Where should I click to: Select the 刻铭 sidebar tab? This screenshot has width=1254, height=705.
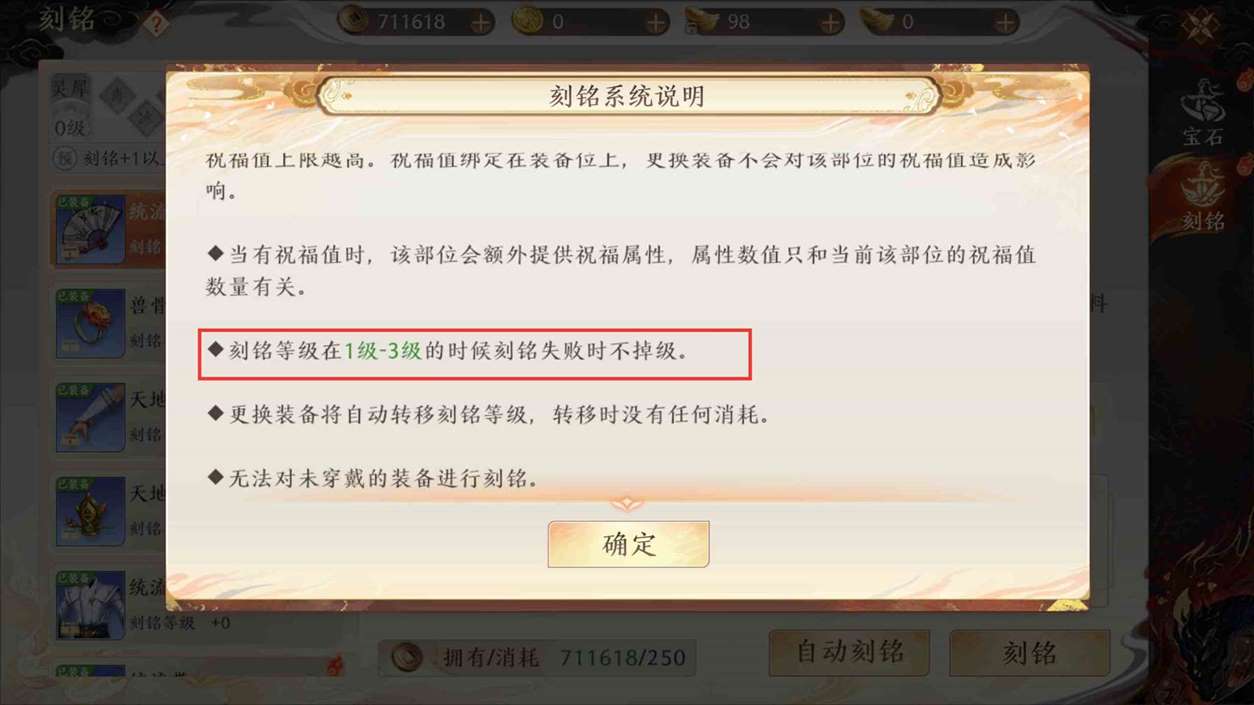click(x=1203, y=197)
